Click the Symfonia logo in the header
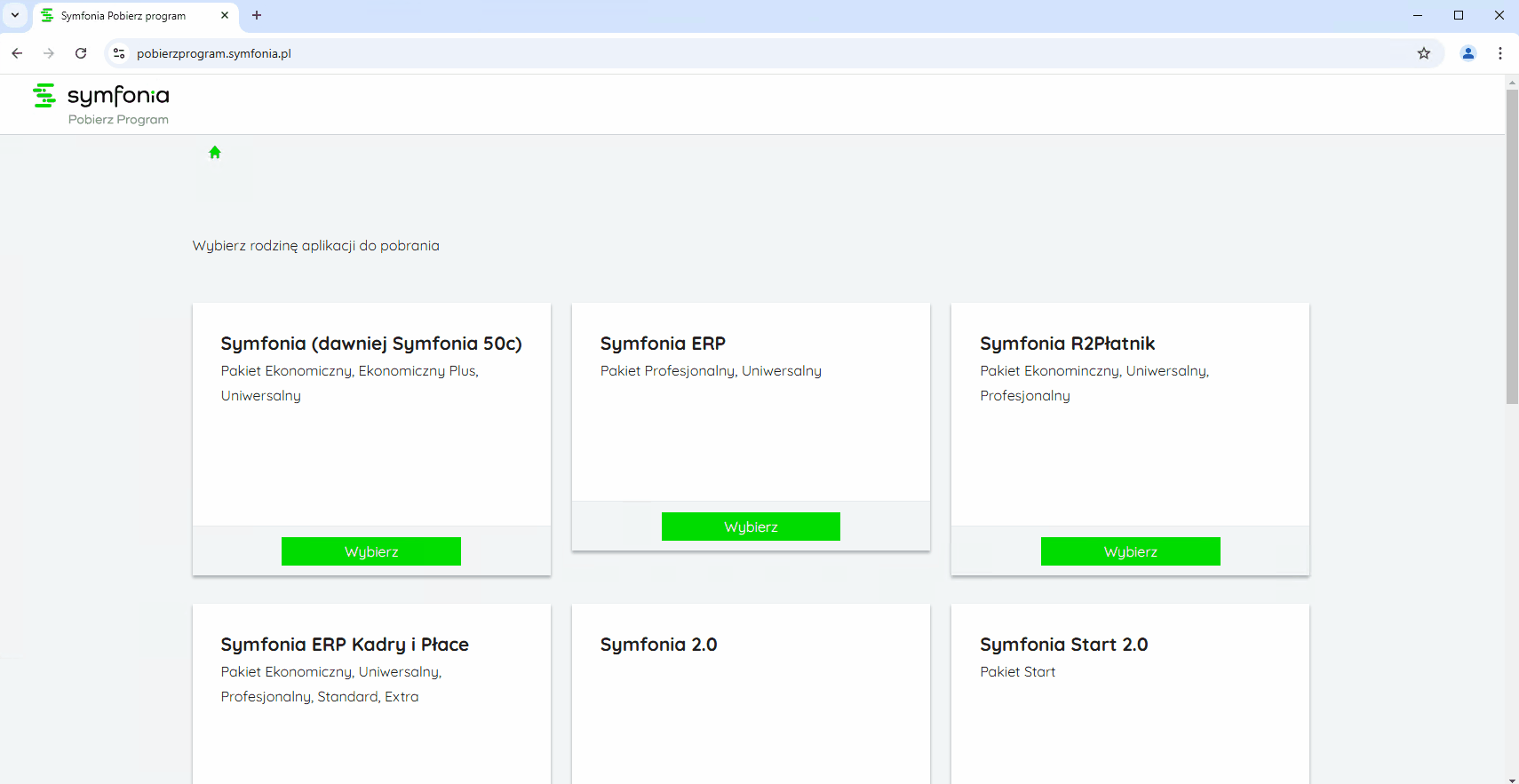Image resolution: width=1519 pixels, height=784 pixels. pyautogui.click(x=100, y=96)
